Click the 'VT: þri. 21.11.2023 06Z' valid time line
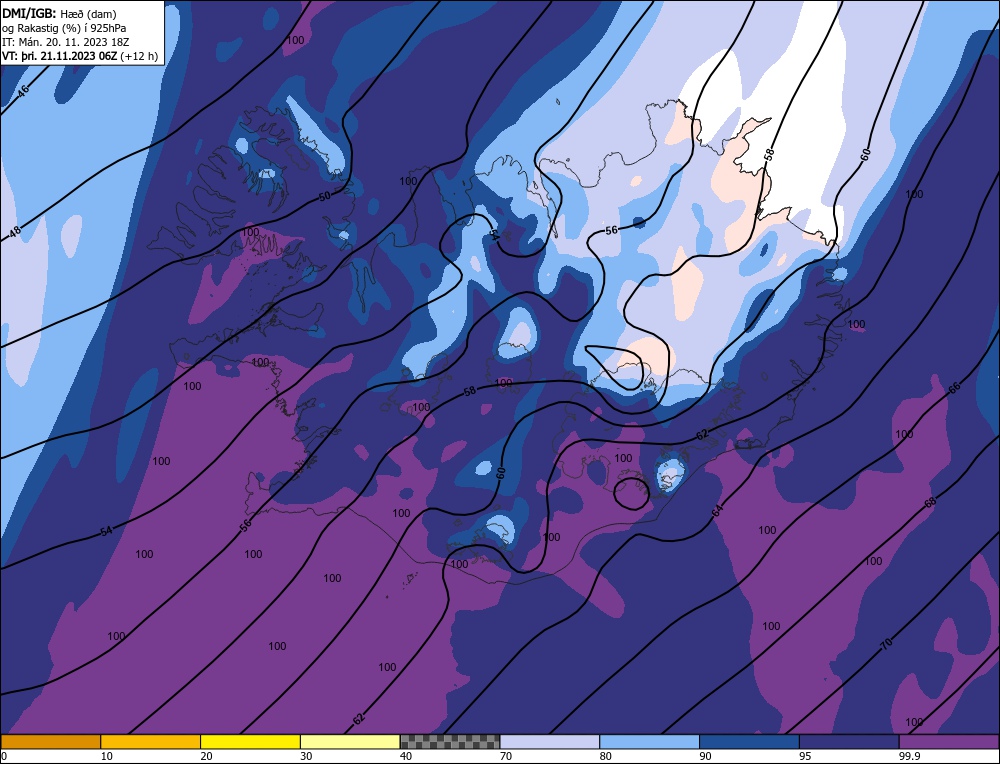This screenshot has width=1000, height=764. click(80, 56)
